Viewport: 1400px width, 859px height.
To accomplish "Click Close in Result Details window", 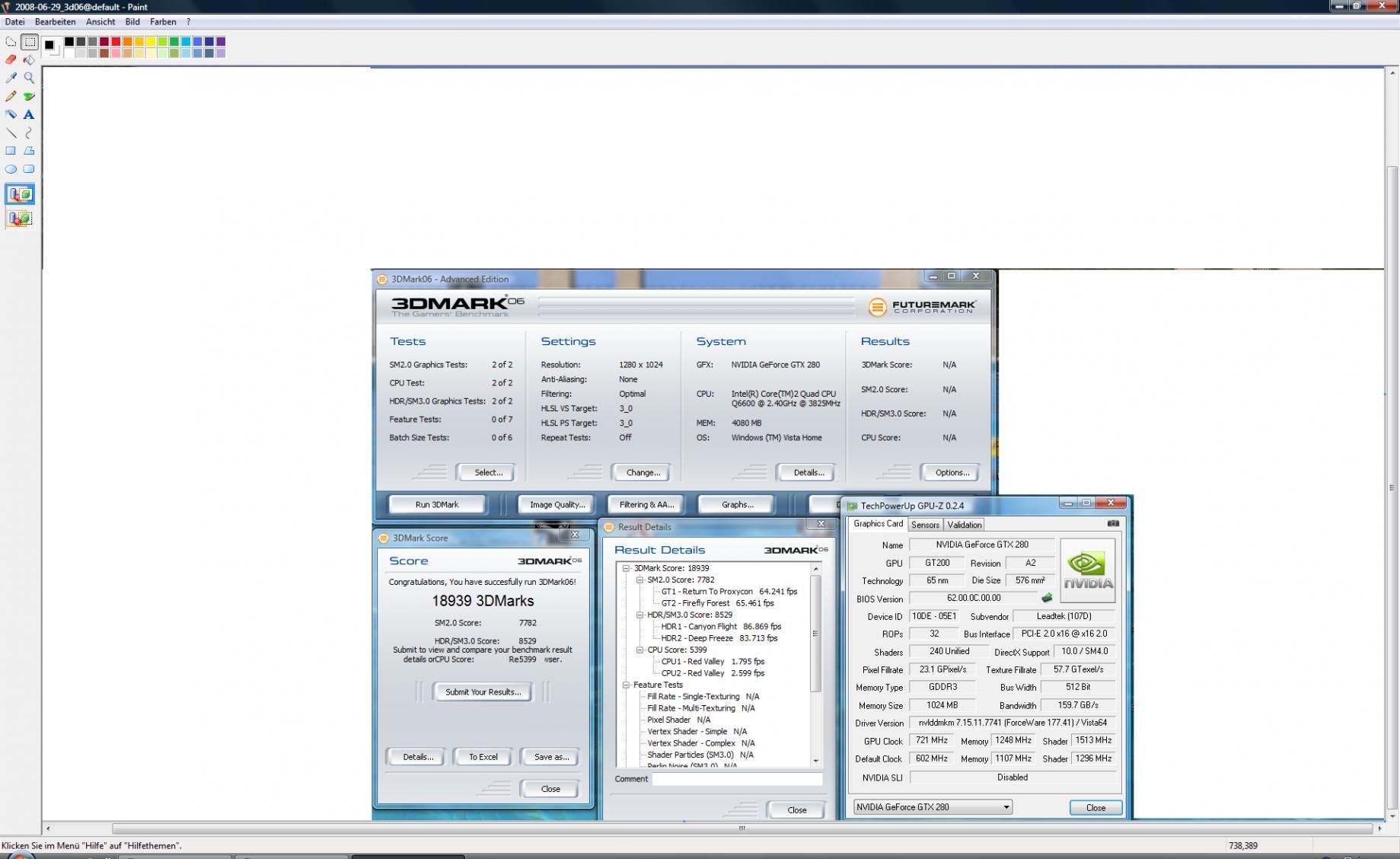I will [x=797, y=810].
